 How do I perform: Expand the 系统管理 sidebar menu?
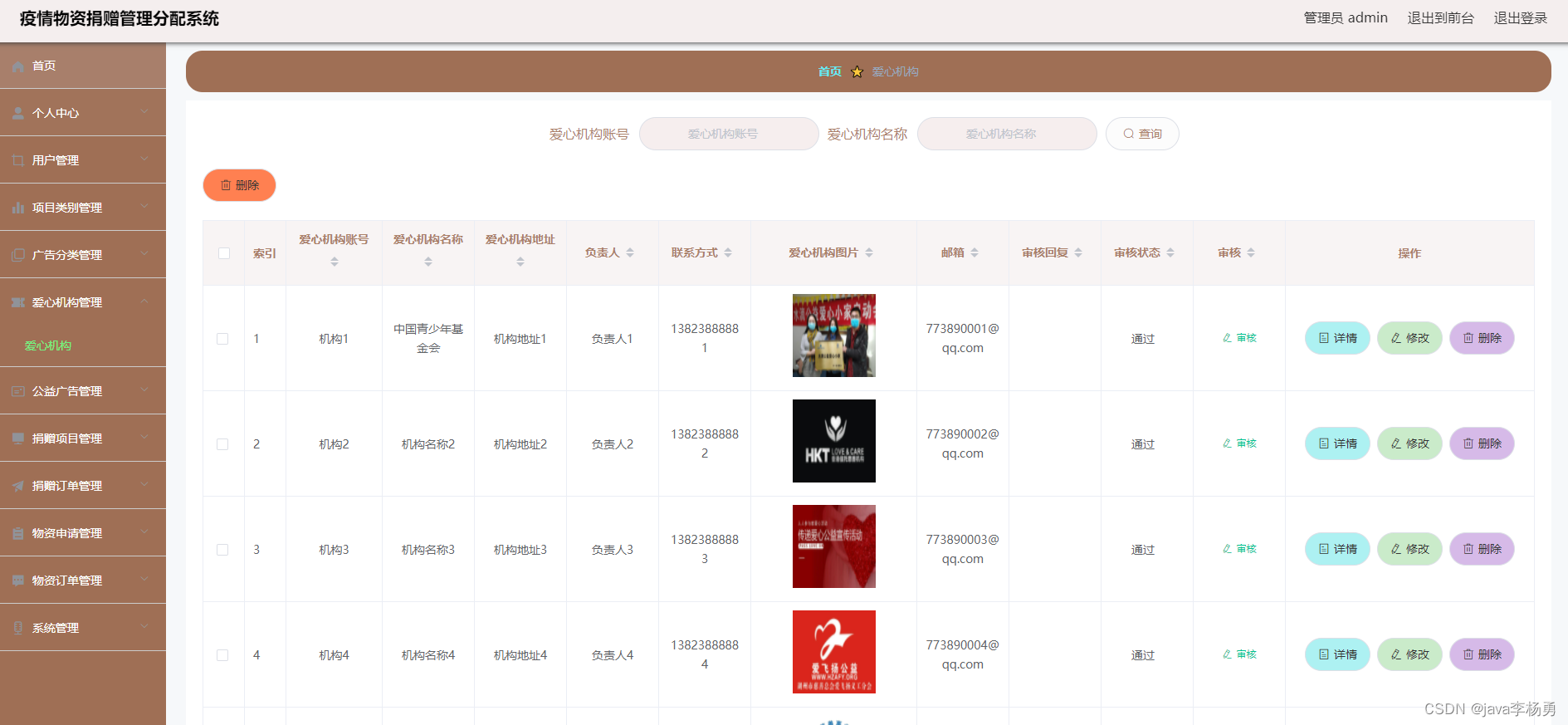(x=83, y=628)
